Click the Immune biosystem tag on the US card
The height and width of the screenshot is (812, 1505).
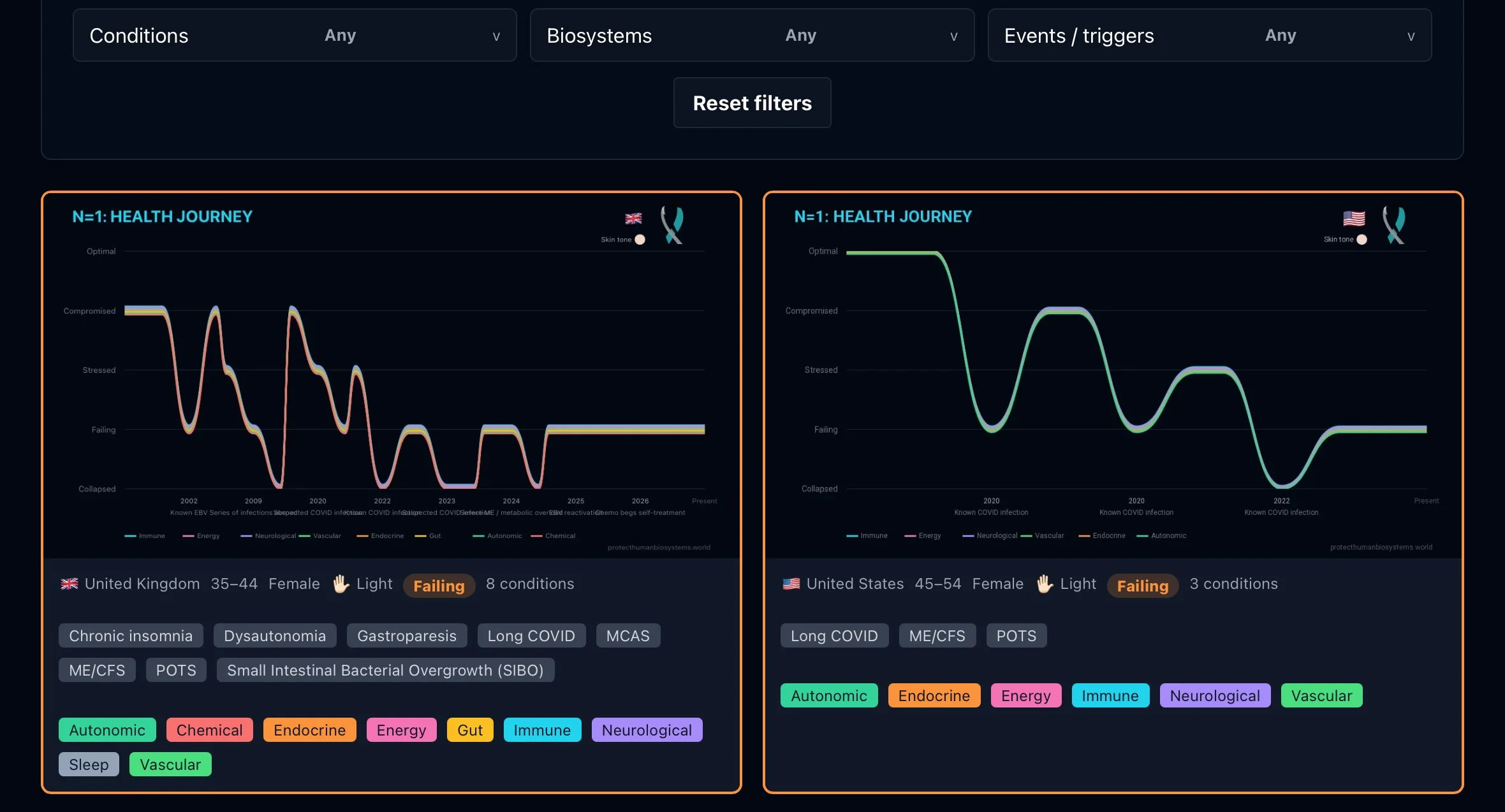[x=1110, y=695]
